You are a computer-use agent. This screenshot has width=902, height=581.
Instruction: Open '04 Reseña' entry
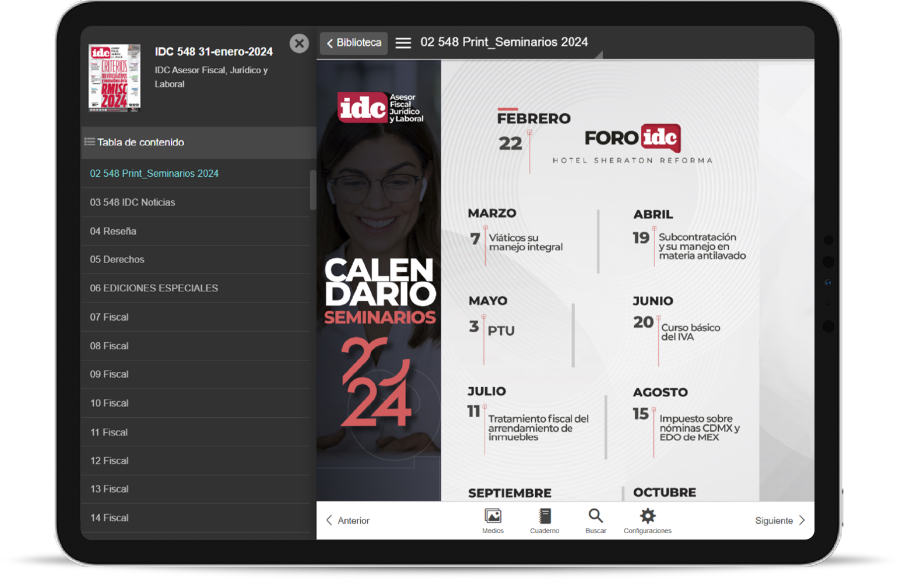(196, 231)
